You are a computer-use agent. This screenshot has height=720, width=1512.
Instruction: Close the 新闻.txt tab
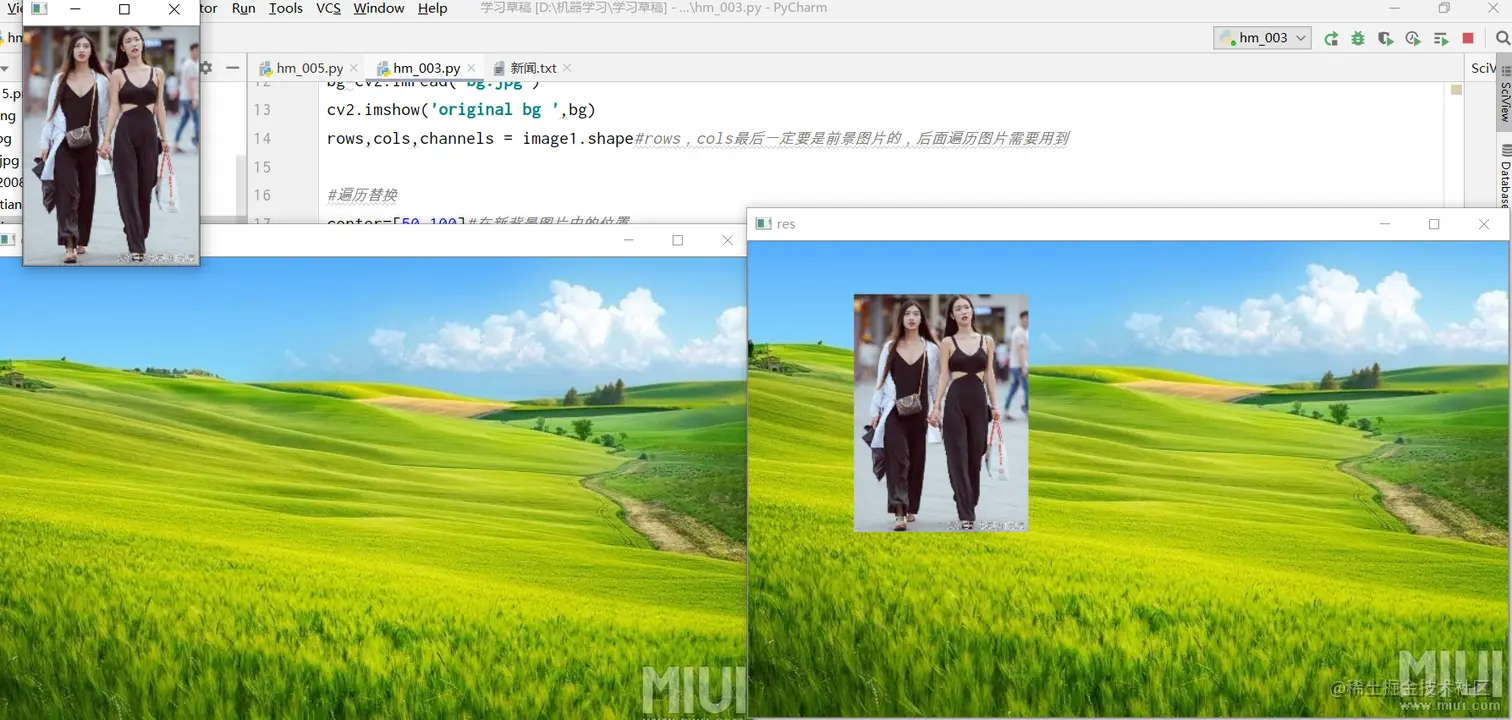pyautogui.click(x=567, y=68)
